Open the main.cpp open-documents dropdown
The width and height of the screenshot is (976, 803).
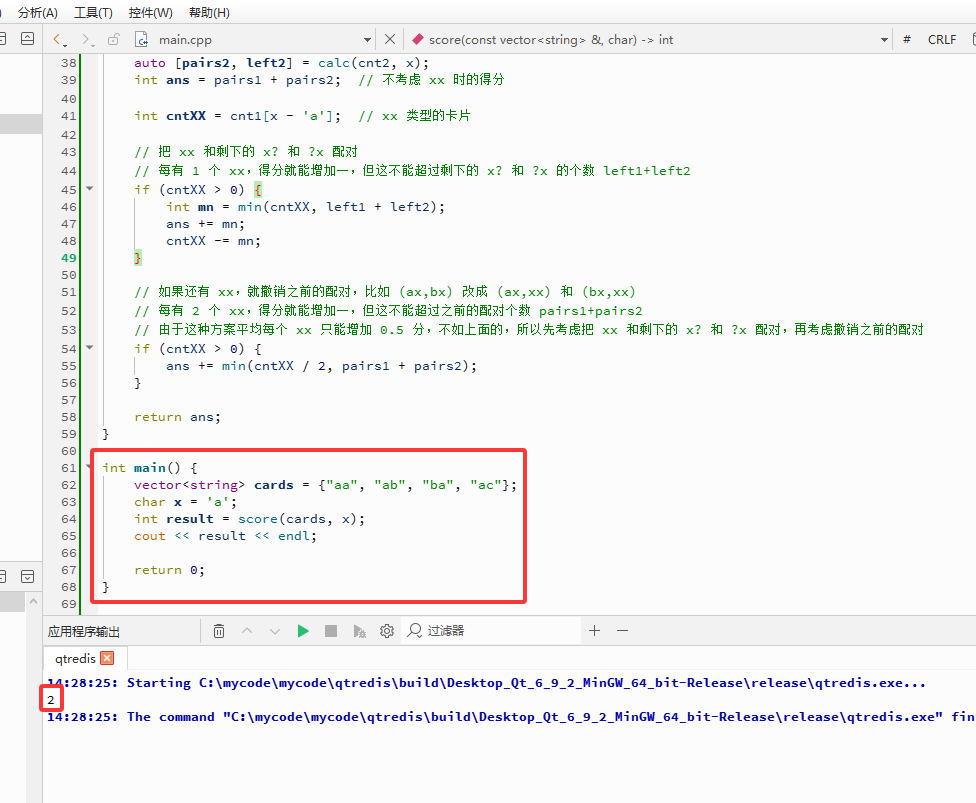367,40
